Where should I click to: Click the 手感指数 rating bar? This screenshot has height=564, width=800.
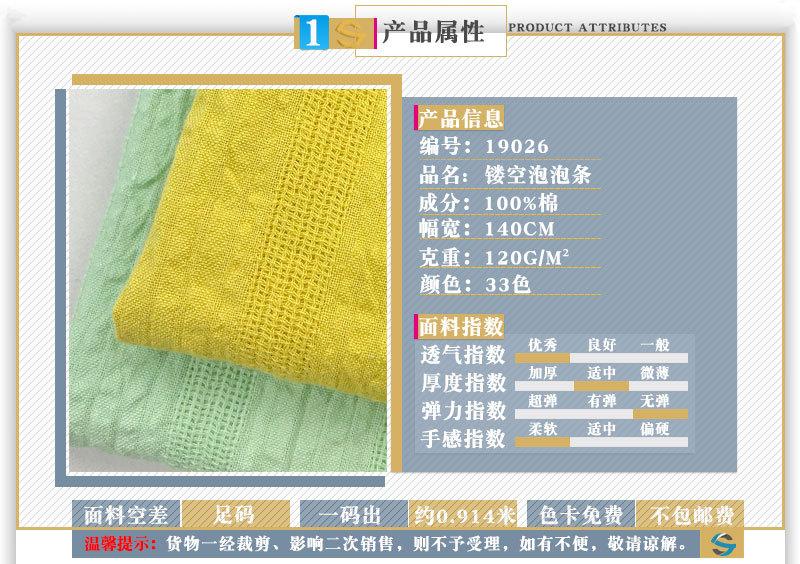tap(601, 441)
